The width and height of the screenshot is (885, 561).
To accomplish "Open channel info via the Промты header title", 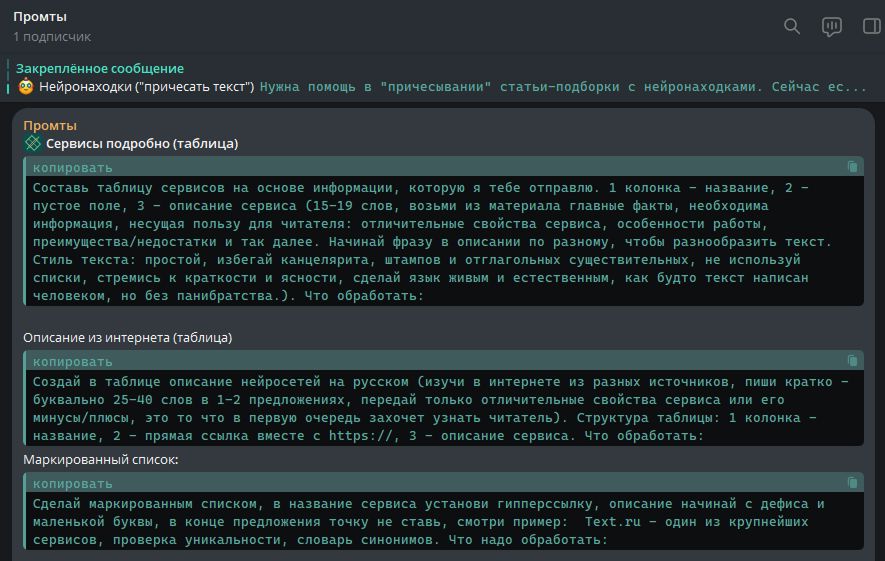I will point(40,17).
